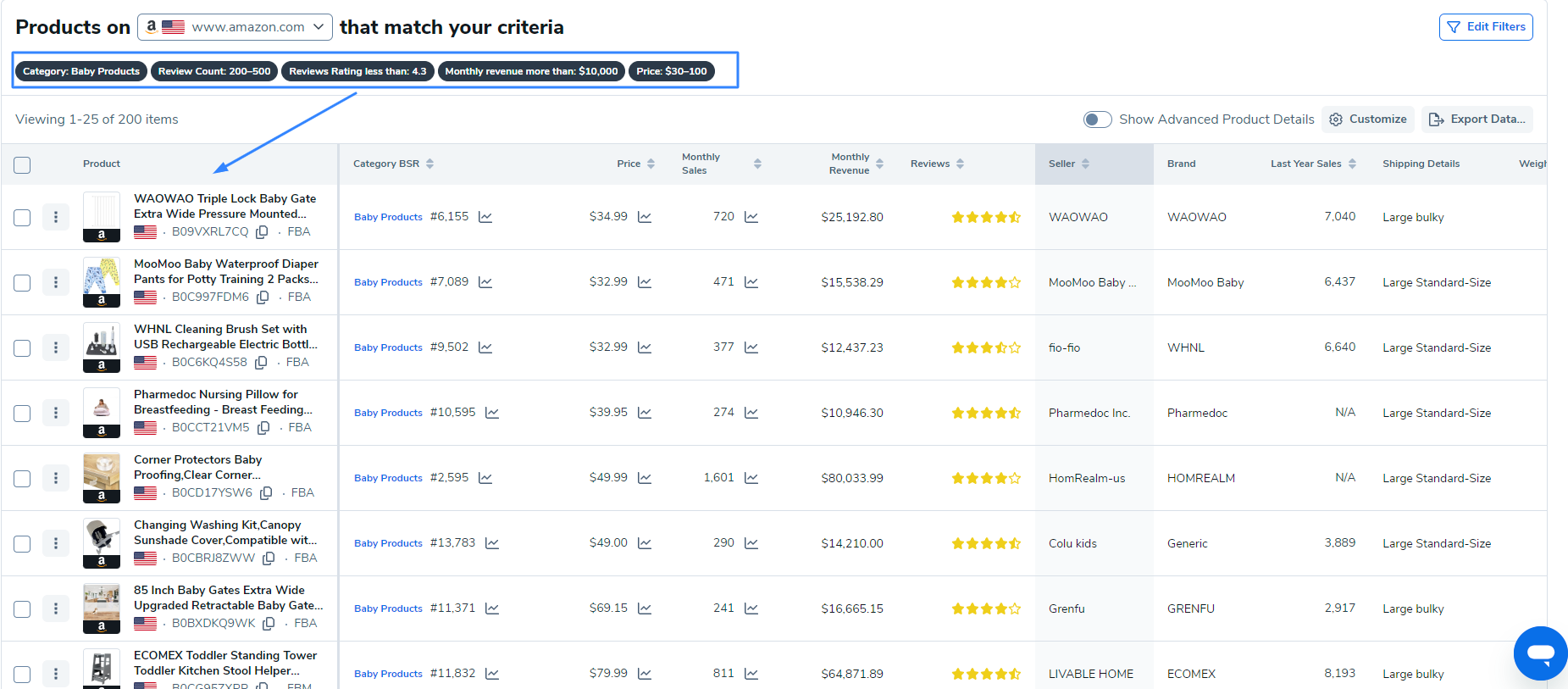1568x689 pixels.
Task: Check the Changing Washing Kit row
Action: [x=22, y=544]
